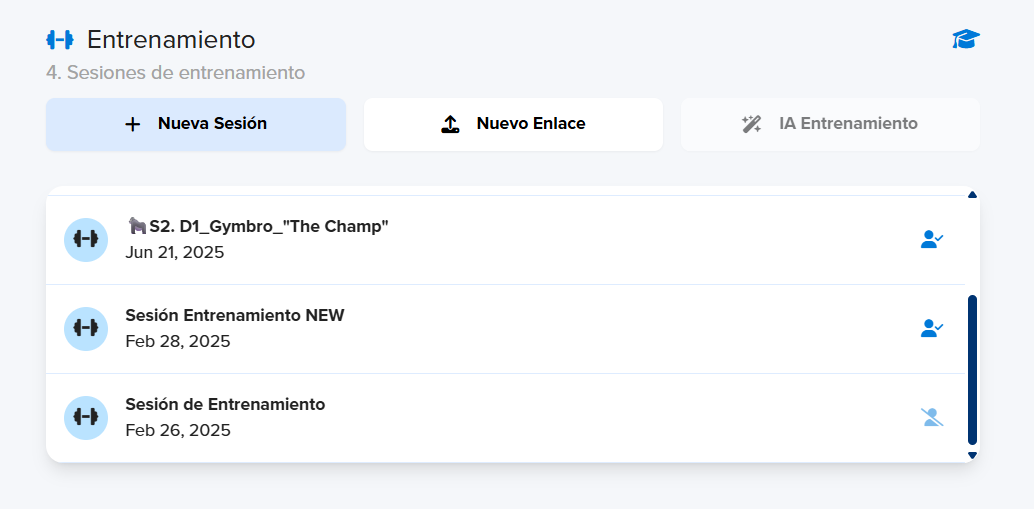1034x509 pixels.
Task: Select the Nuevo Enlace button
Action: click(x=514, y=124)
